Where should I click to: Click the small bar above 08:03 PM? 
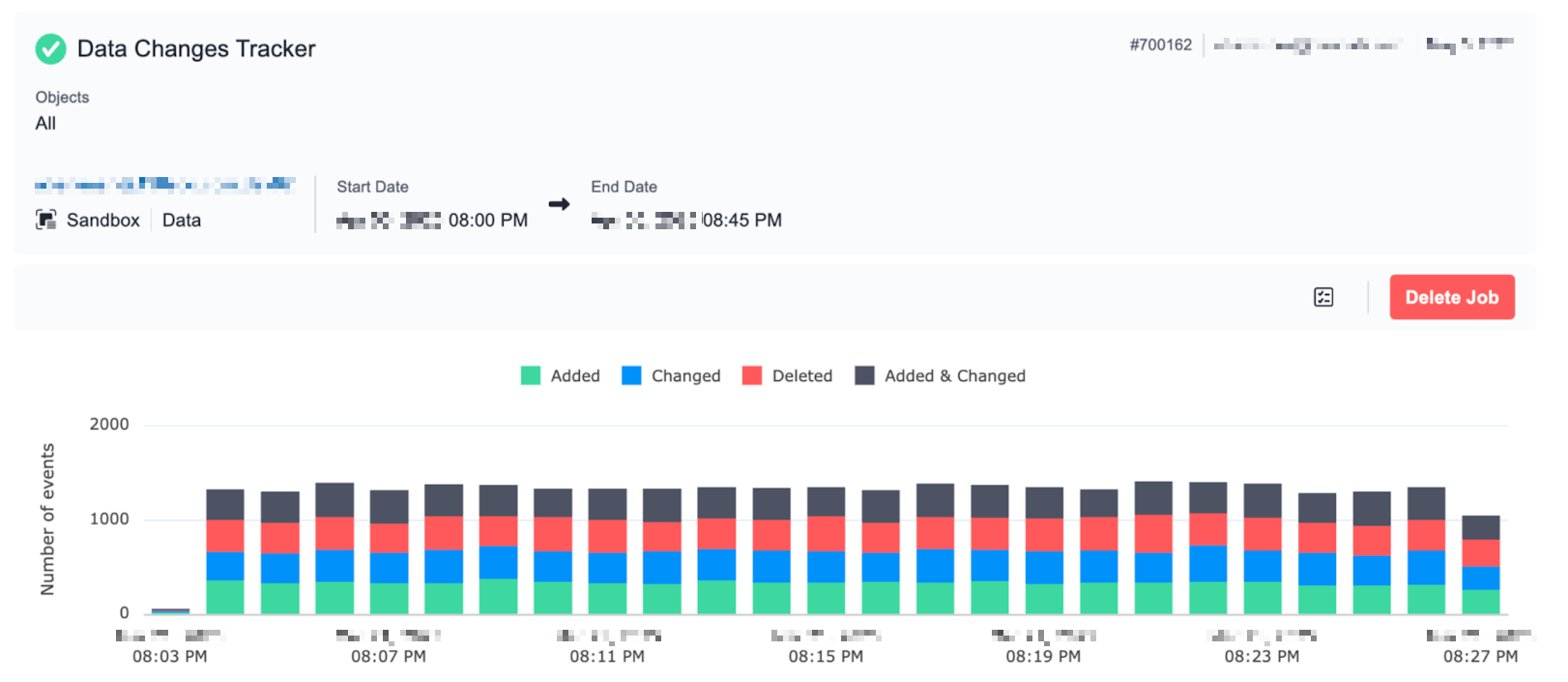(x=170, y=610)
